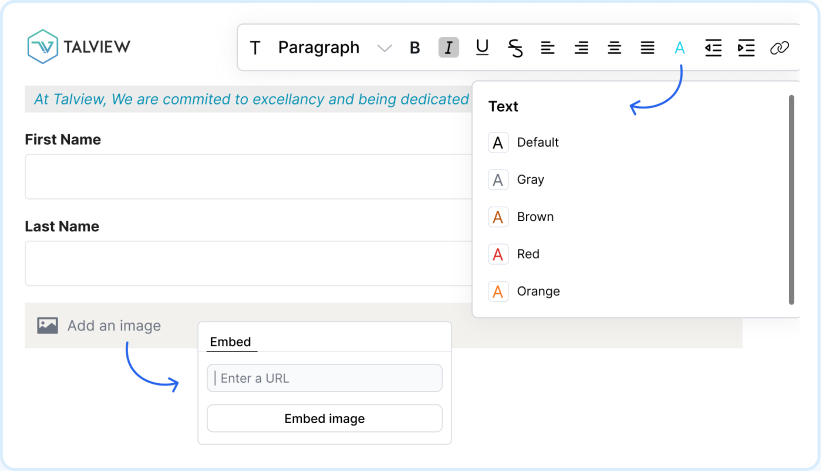Viewport: 821px width, 471px height.
Task: Expand the Paragraph style dropdown
Action: 384,48
